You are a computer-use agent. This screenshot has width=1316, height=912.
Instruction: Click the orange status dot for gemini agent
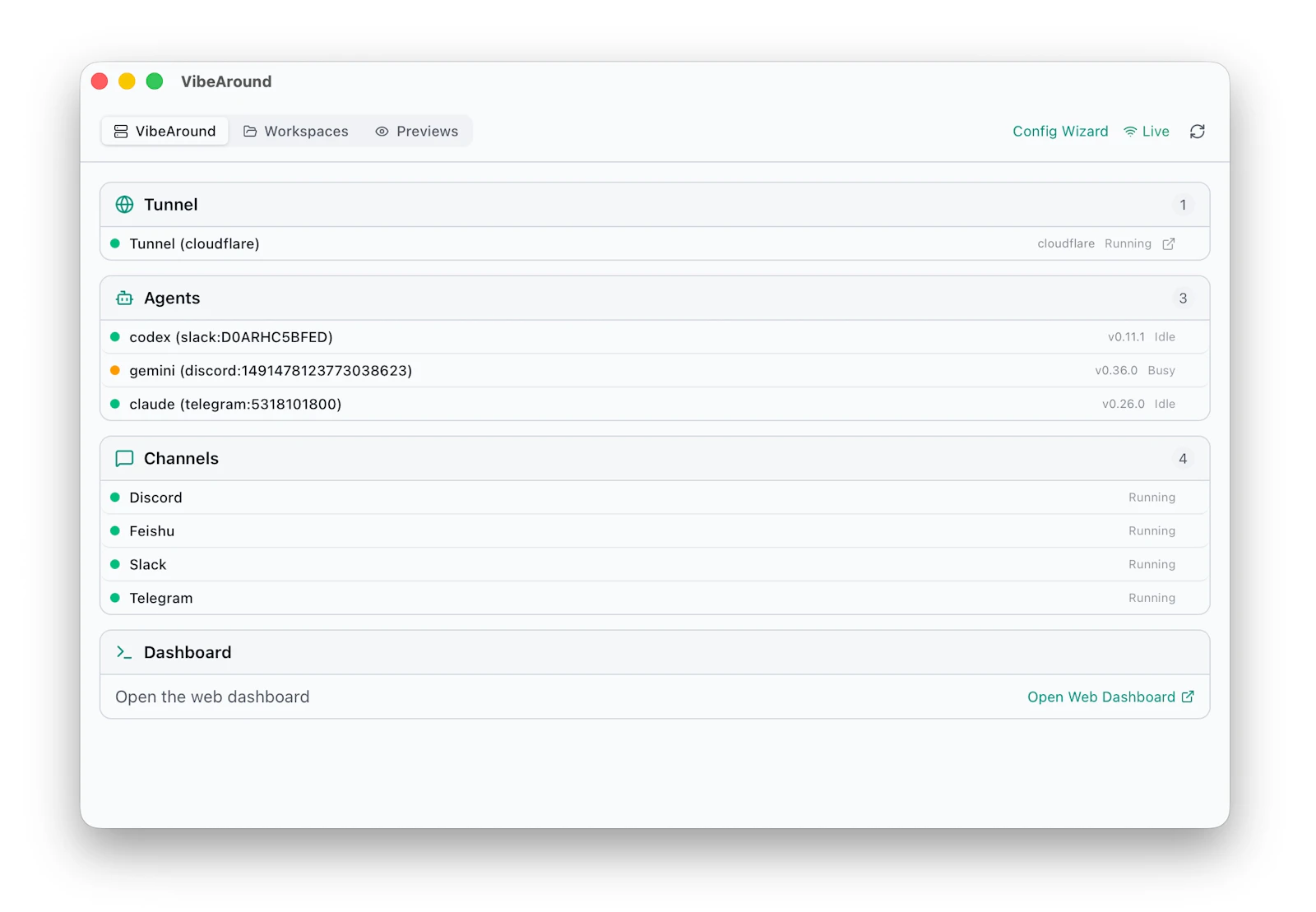pos(115,370)
